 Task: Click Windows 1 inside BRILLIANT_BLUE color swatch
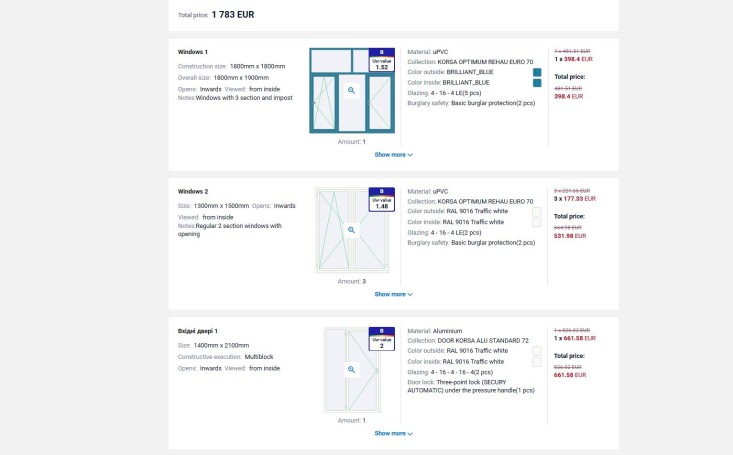pos(537,84)
